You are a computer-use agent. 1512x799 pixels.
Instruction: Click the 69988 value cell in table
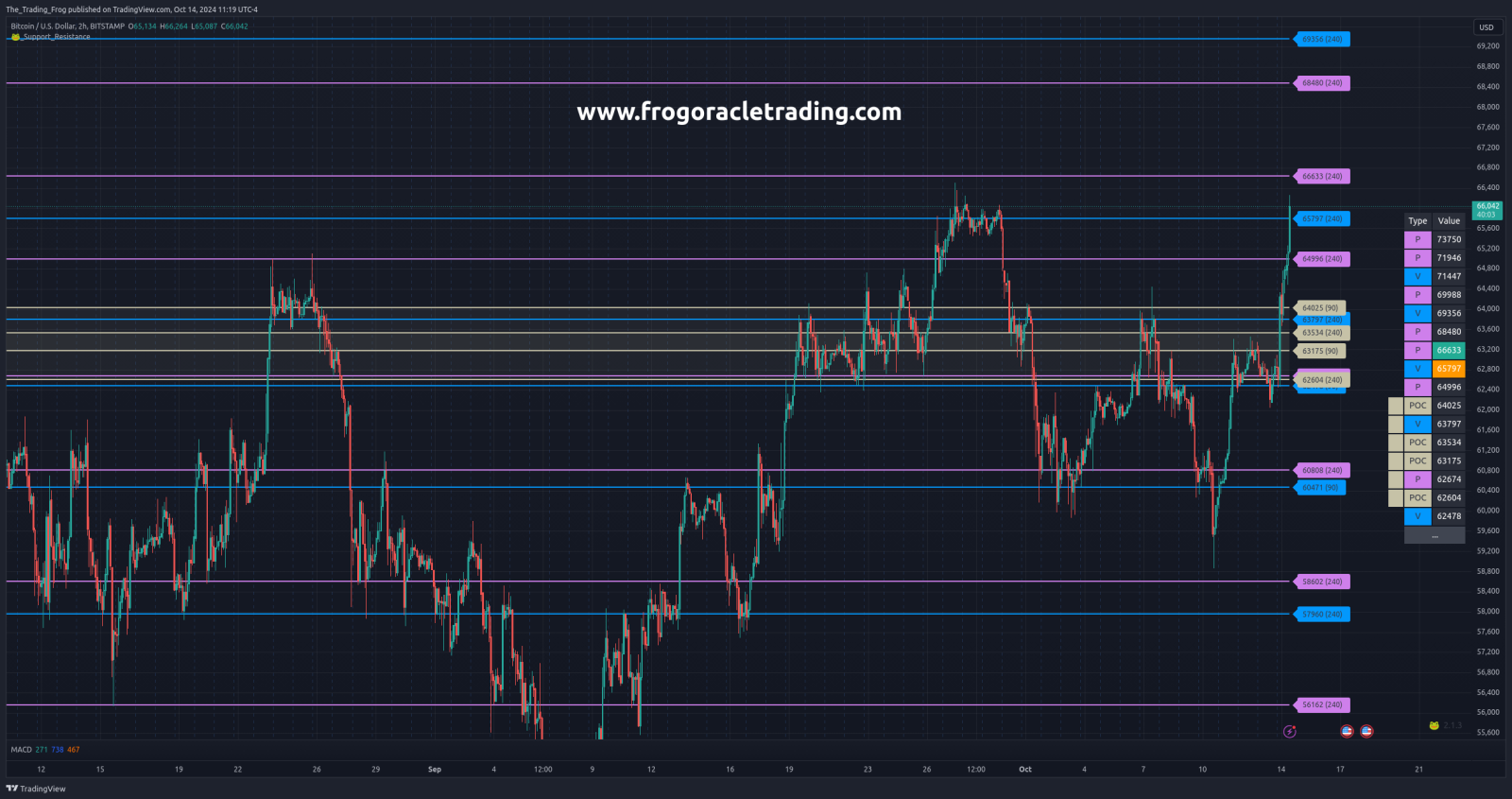pos(1449,295)
